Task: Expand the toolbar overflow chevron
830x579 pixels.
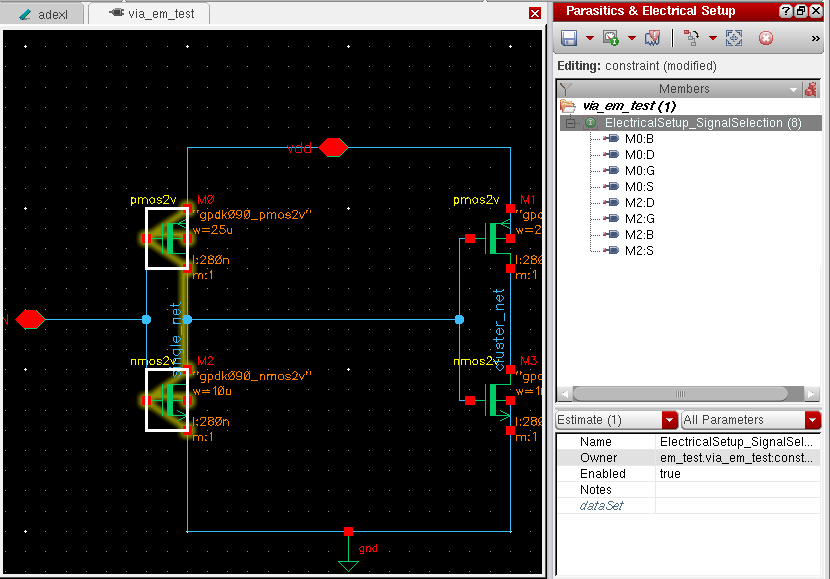Action: point(816,38)
